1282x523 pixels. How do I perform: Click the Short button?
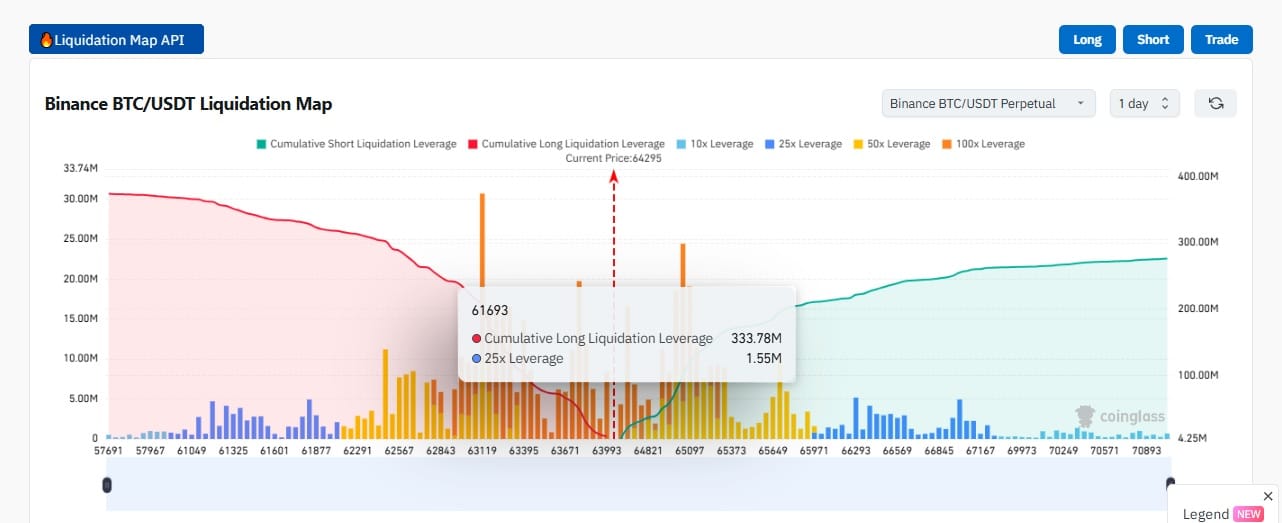point(1153,40)
